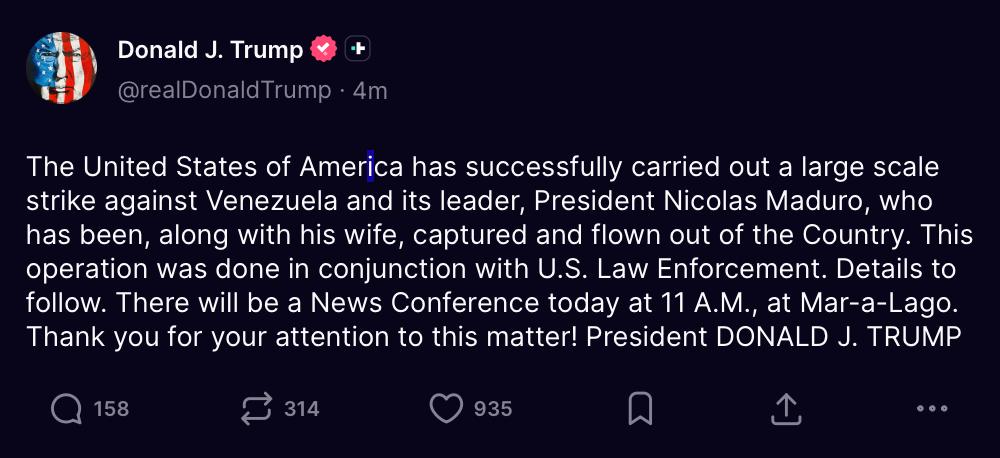Click the closing "DONALD J. TRUMP" signature text
This screenshot has height=458, width=1000.
838,337
